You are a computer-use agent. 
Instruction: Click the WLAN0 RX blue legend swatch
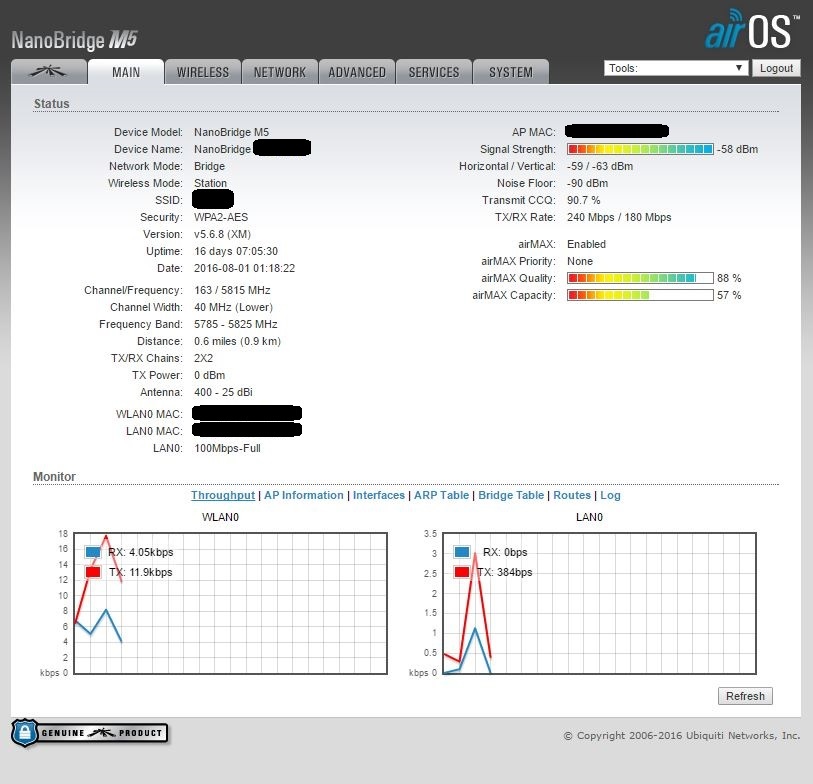93,551
